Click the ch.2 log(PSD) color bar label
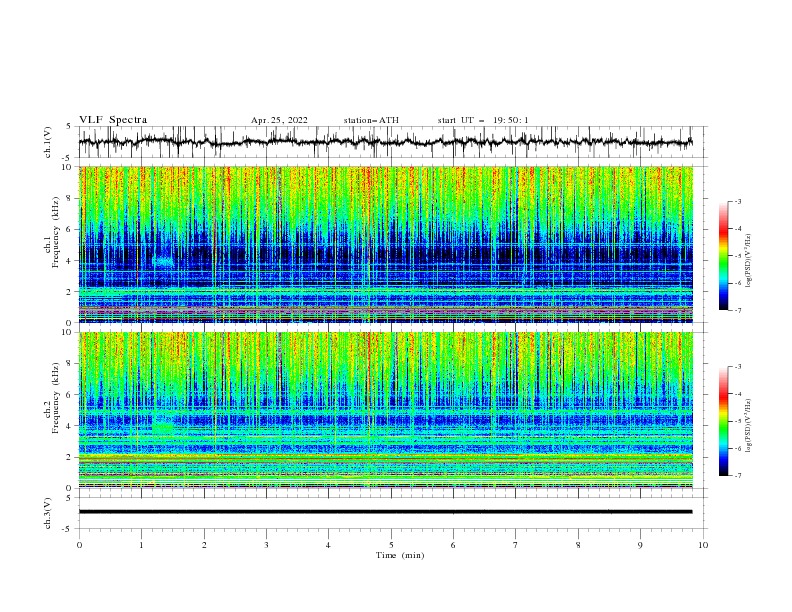792x612 pixels. tap(749, 426)
